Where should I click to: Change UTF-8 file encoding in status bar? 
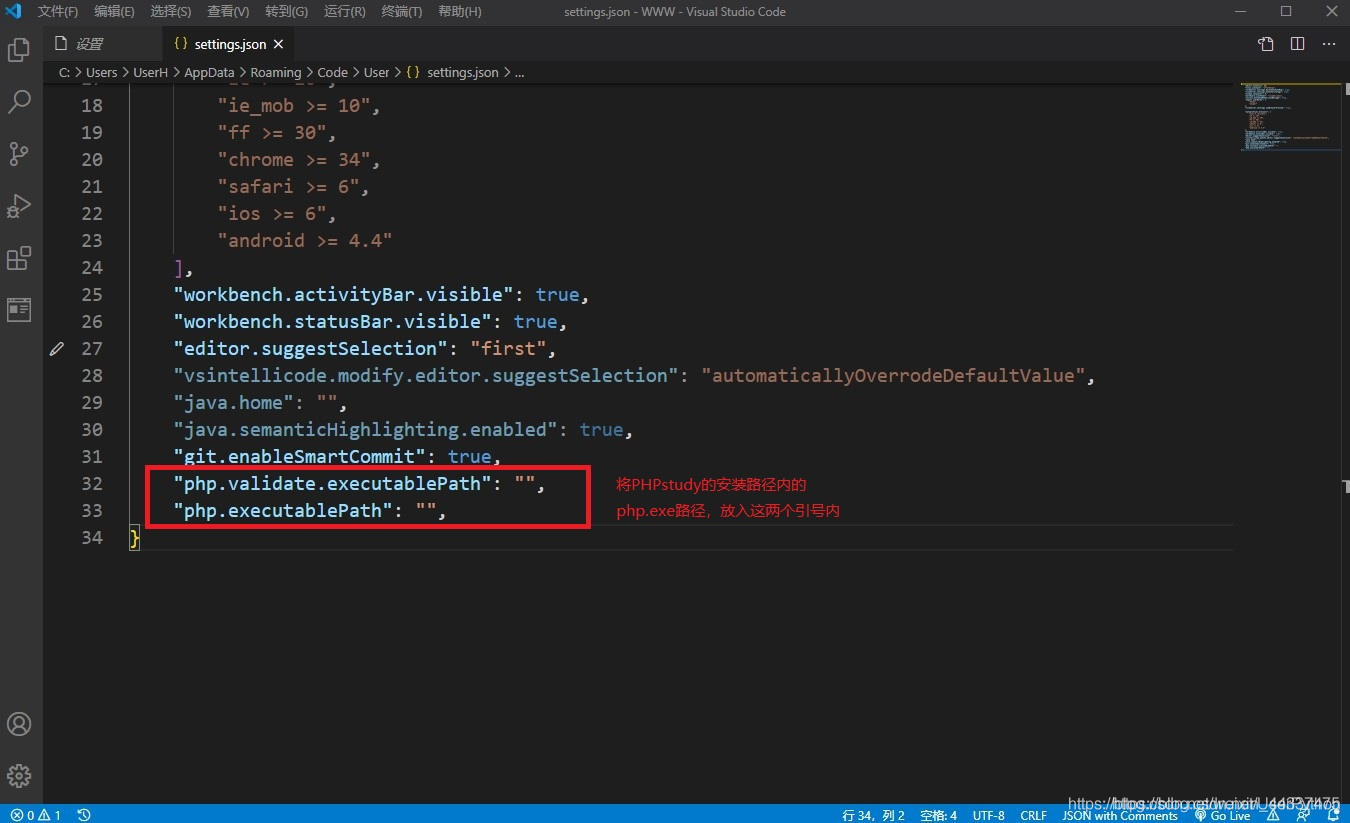click(x=988, y=815)
